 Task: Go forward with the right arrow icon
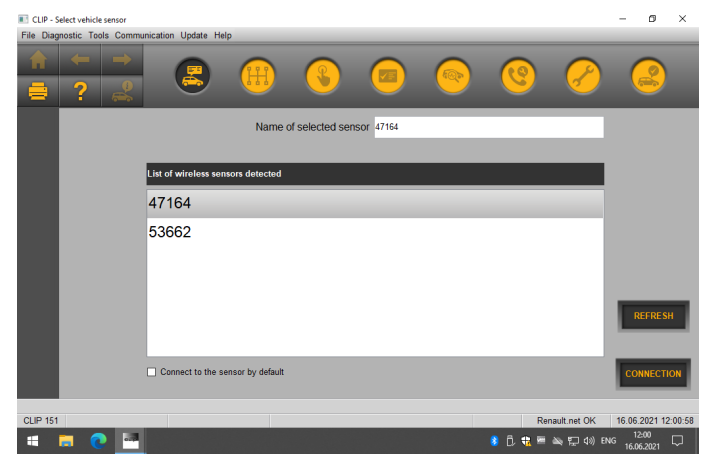click(122, 60)
